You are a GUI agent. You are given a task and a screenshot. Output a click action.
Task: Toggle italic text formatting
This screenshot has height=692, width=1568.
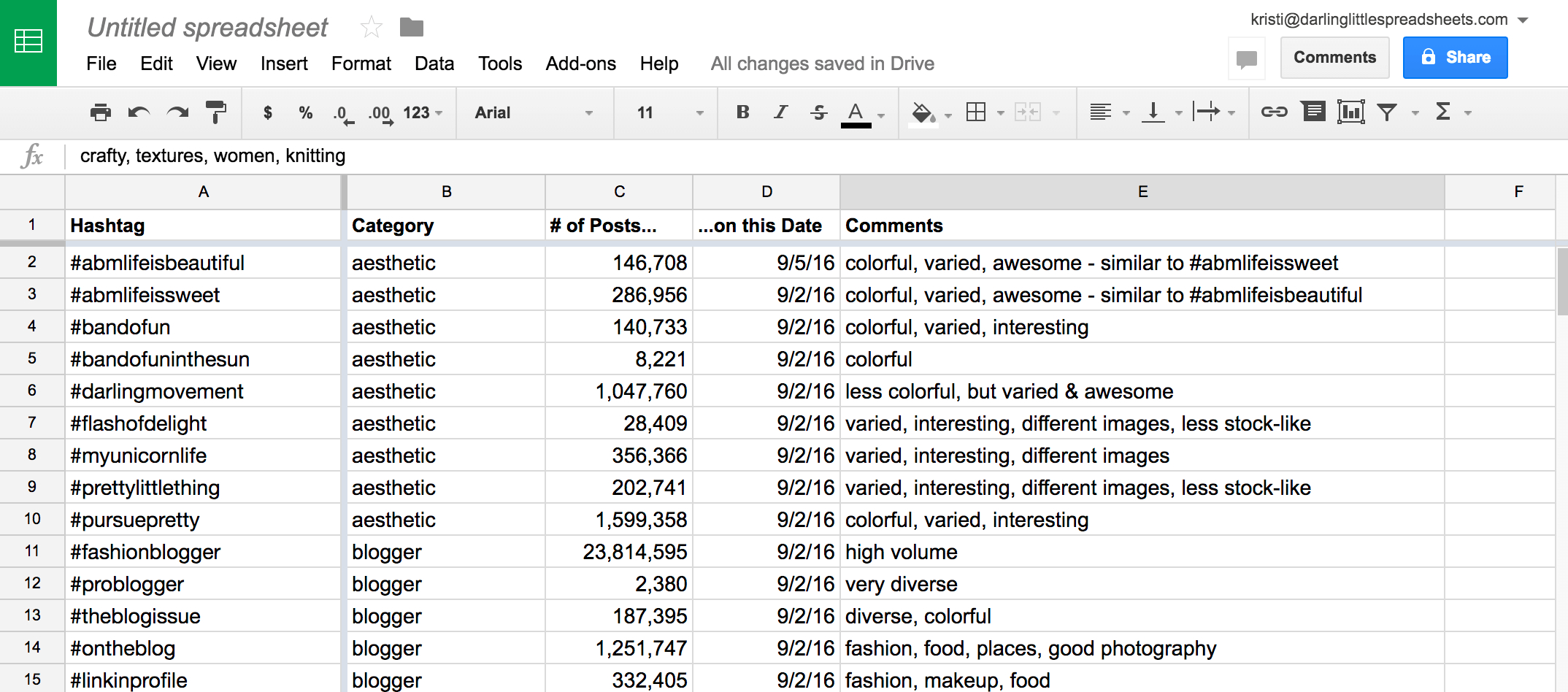coord(781,112)
